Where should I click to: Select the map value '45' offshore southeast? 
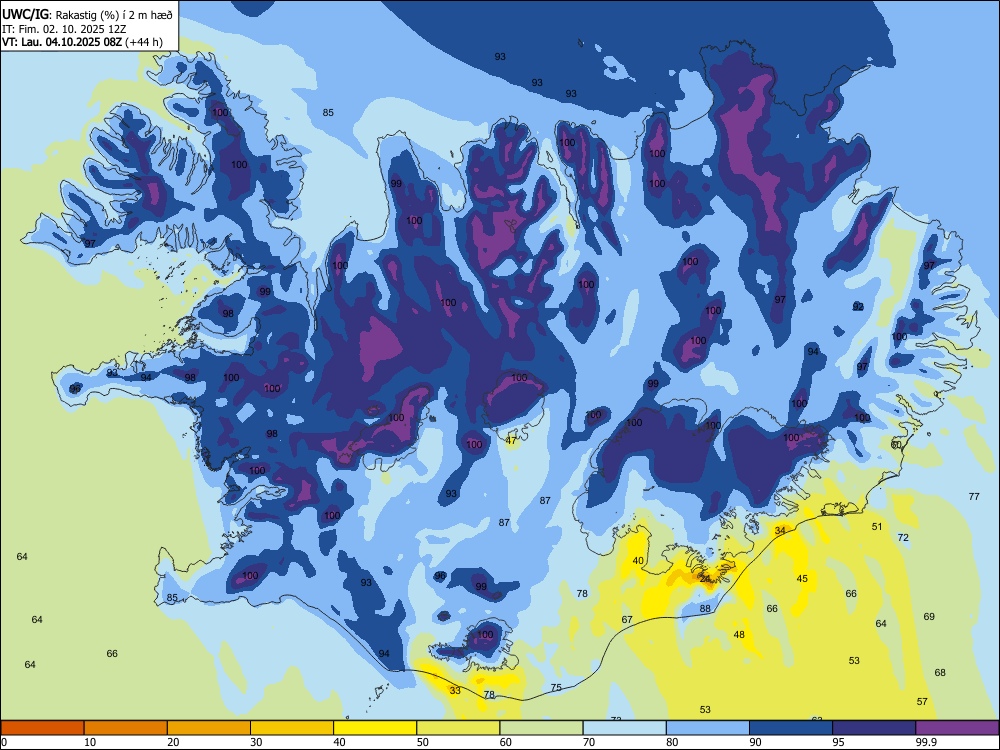pyautogui.click(x=802, y=578)
